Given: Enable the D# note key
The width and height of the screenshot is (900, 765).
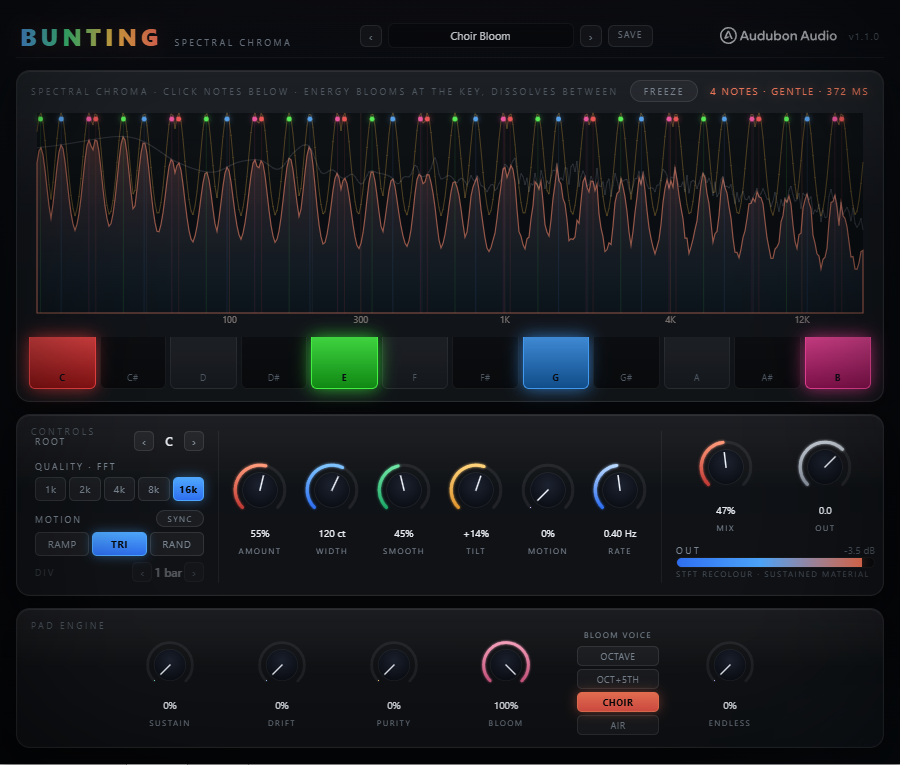Looking at the screenshot, I should 274,363.
